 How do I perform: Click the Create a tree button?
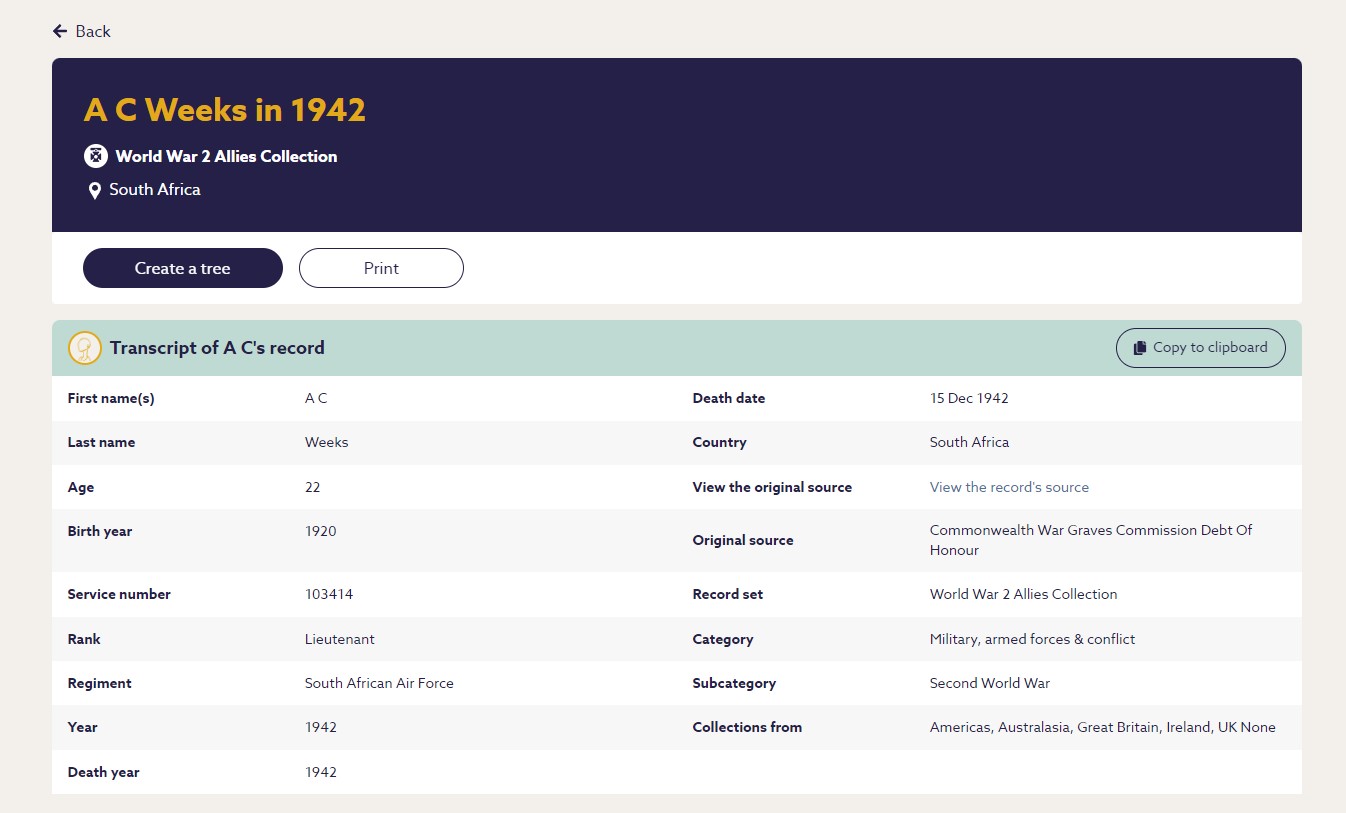[x=183, y=268]
